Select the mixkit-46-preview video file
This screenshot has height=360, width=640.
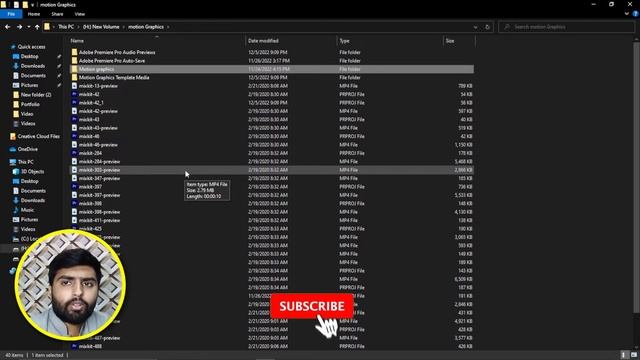pos(98,145)
